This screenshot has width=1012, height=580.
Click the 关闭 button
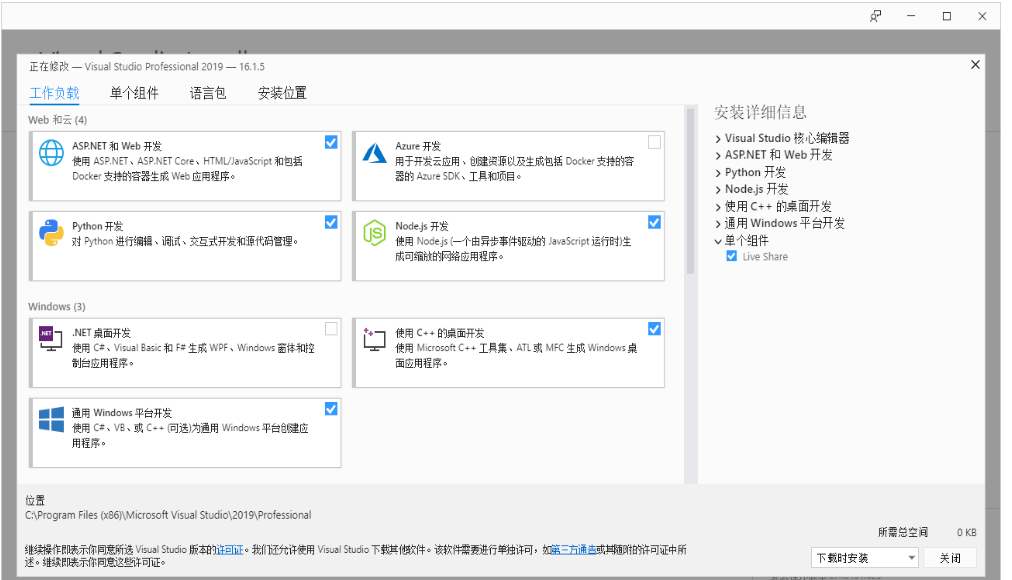click(x=950, y=557)
